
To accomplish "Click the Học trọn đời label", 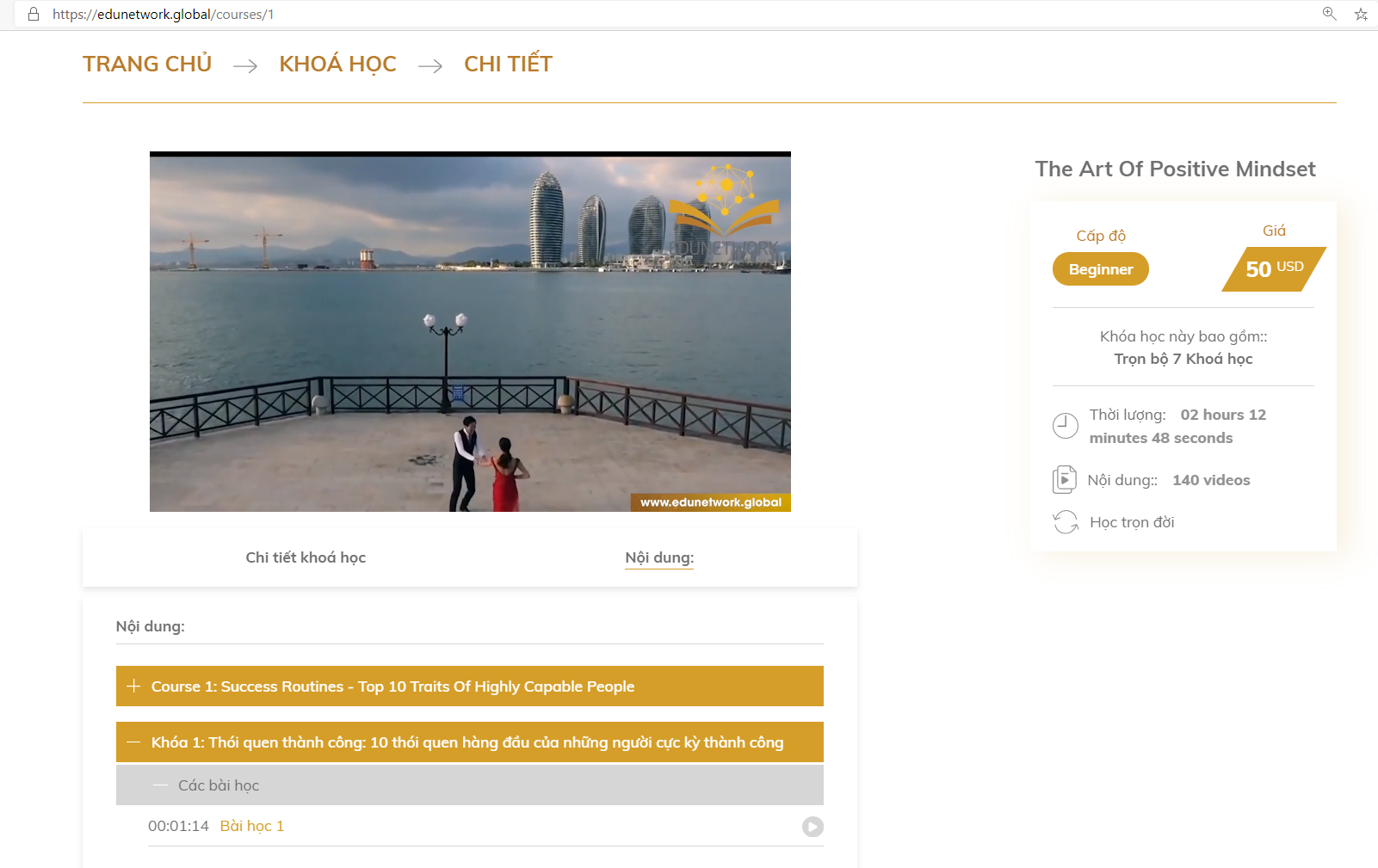I will click(1132, 522).
